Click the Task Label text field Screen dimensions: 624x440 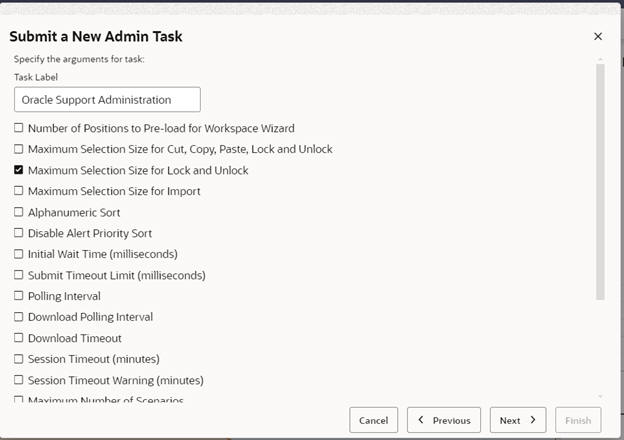coord(107,99)
